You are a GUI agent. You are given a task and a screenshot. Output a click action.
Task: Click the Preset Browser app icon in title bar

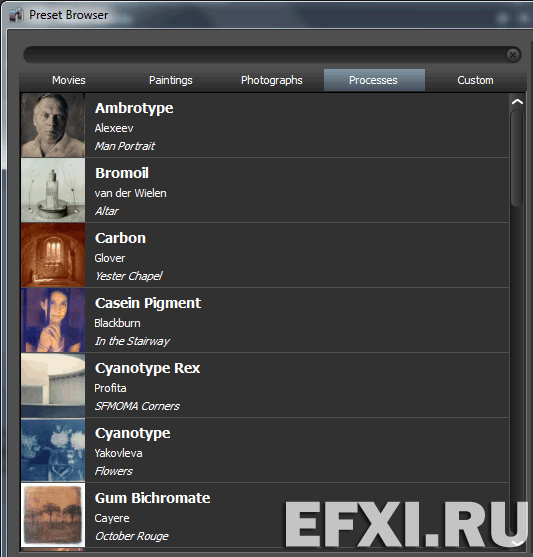point(16,15)
